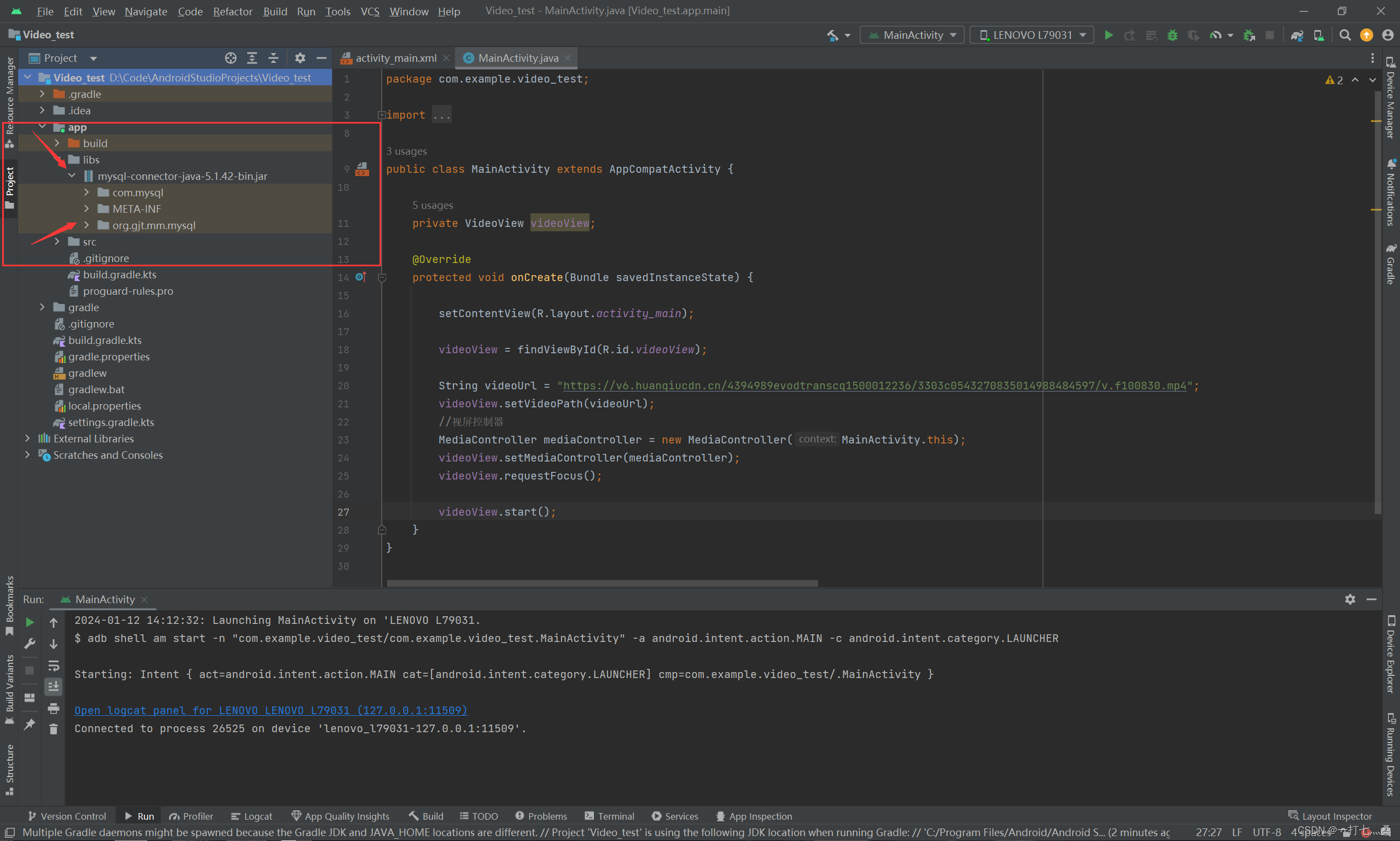
Task: Toggle the Gradle side tab on right
Action: click(1391, 264)
